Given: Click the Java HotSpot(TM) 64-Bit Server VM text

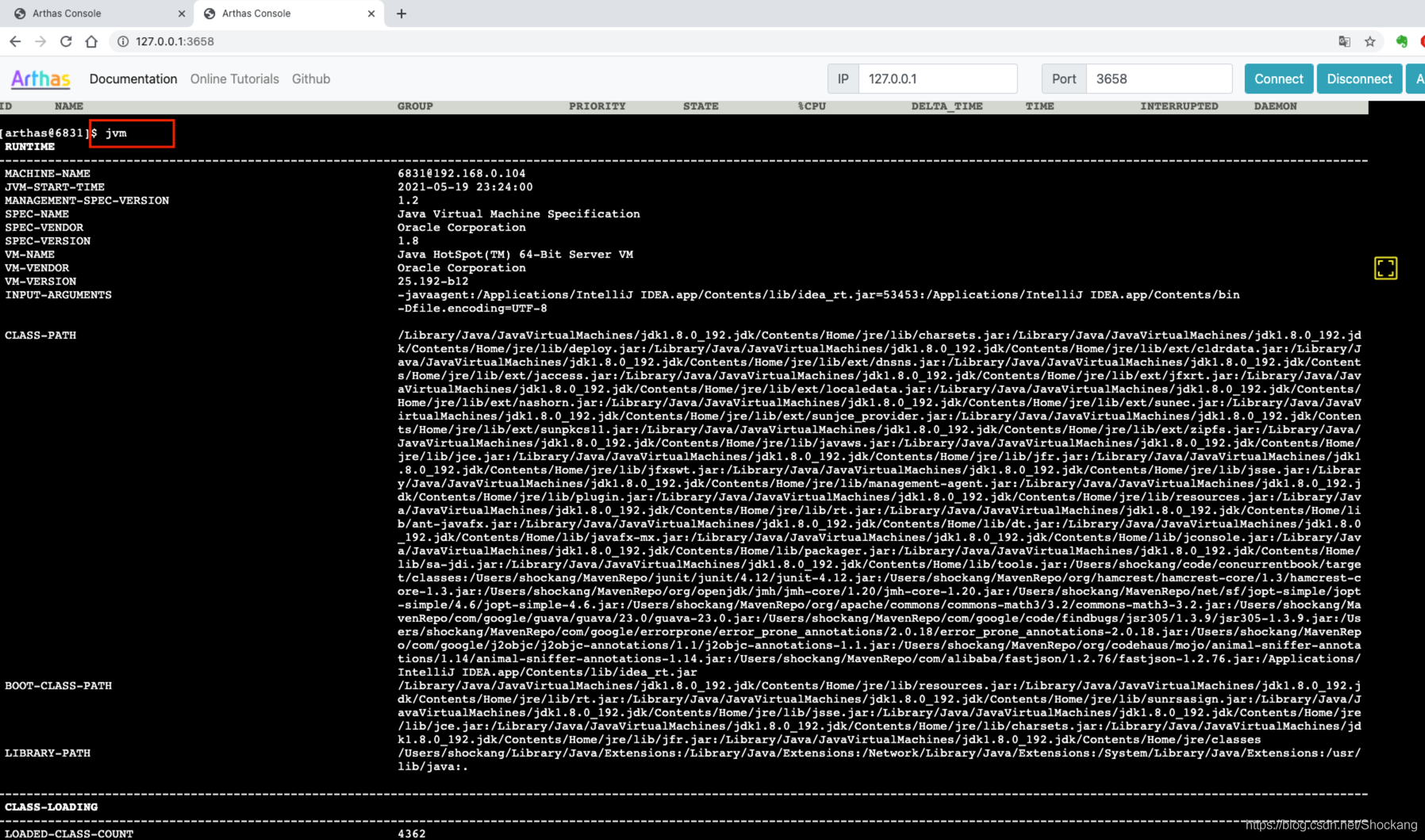Looking at the screenshot, I should click(515, 255).
